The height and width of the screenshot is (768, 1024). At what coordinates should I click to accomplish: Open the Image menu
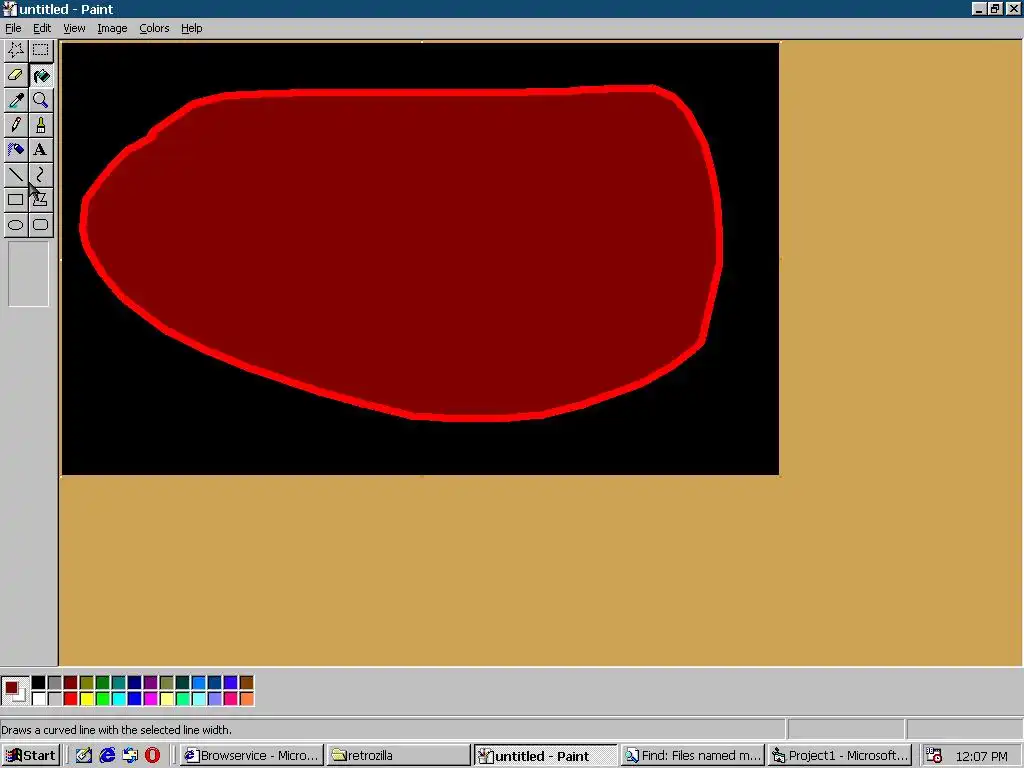tap(112, 28)
